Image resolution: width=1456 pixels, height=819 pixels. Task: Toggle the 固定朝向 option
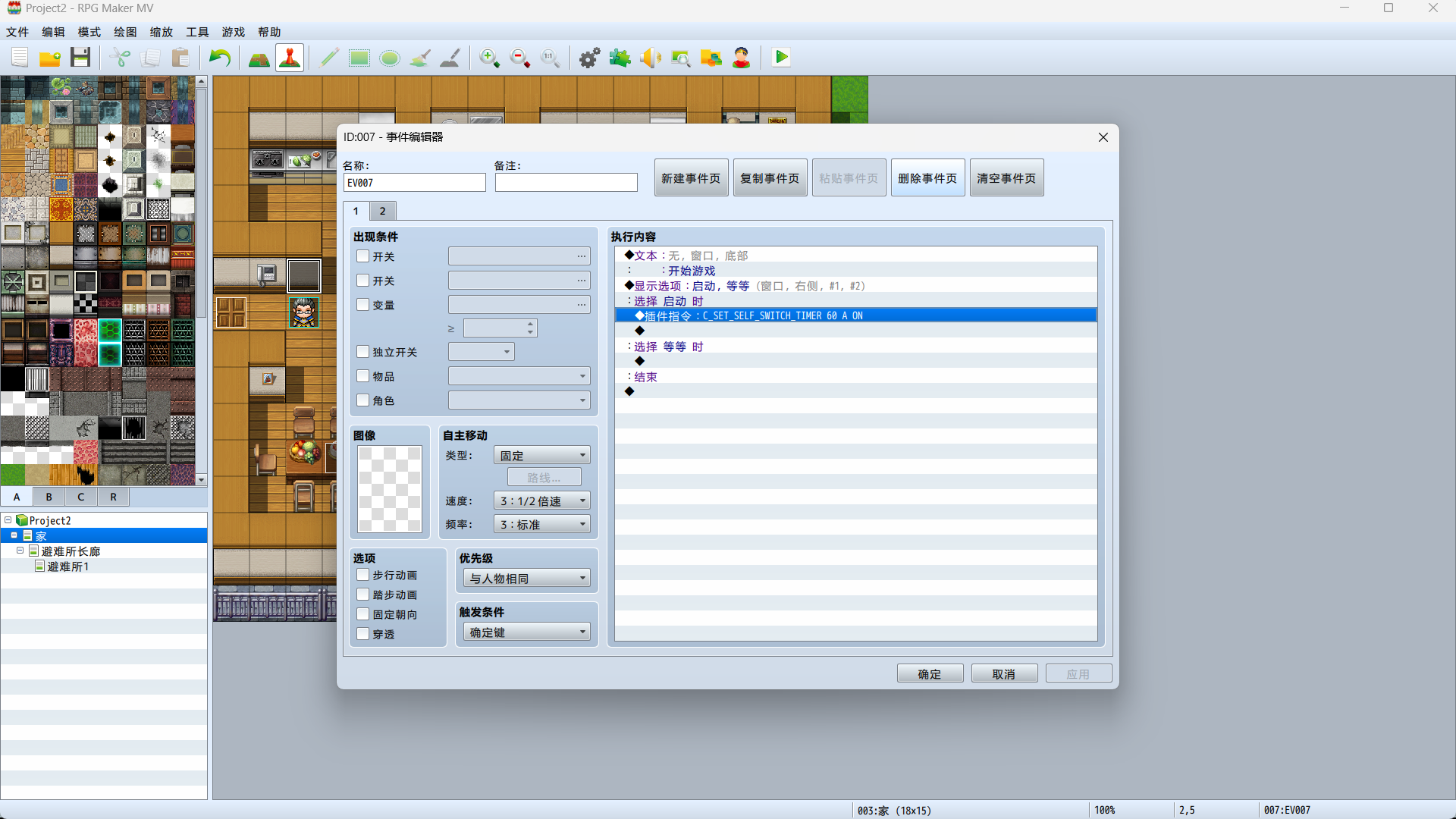click(363, 614)
